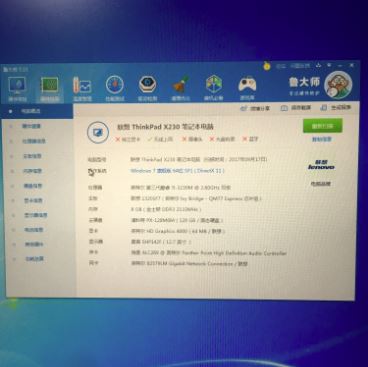Open the driver detection disk icon
Viewport: 368px width, 367px height.
point(147,88)
